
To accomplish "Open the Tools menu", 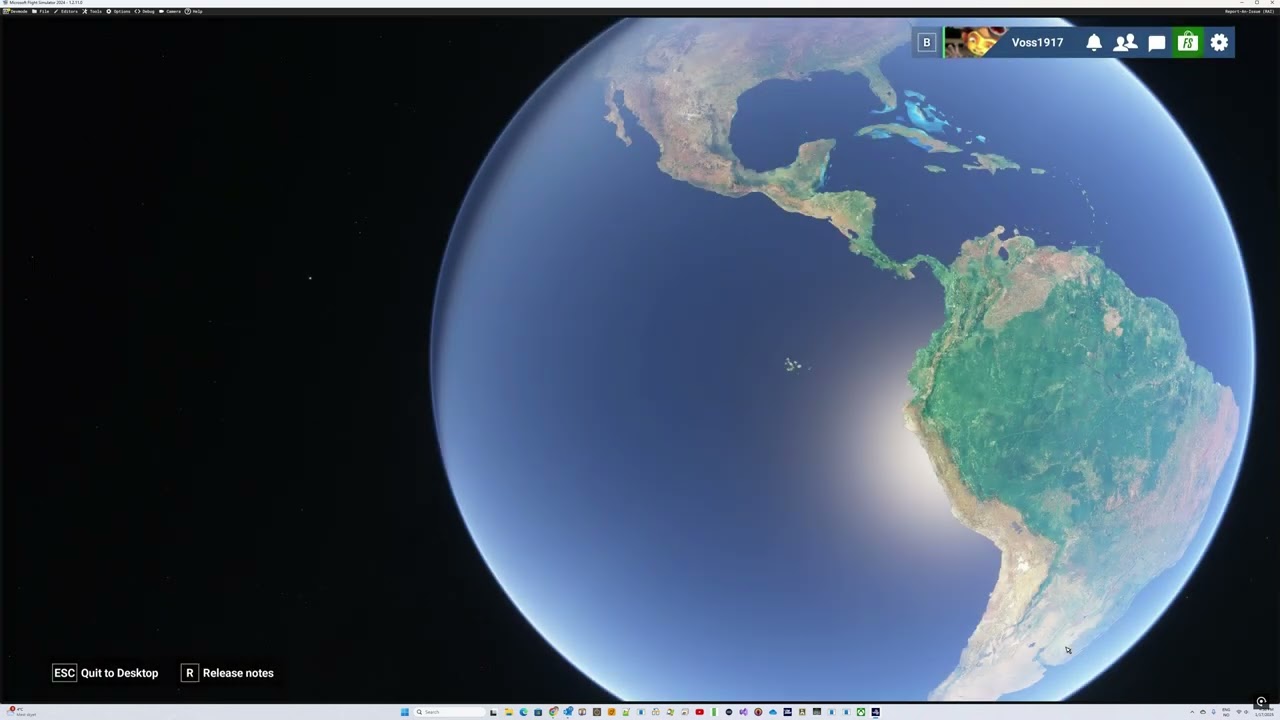I will coord(92,11).
